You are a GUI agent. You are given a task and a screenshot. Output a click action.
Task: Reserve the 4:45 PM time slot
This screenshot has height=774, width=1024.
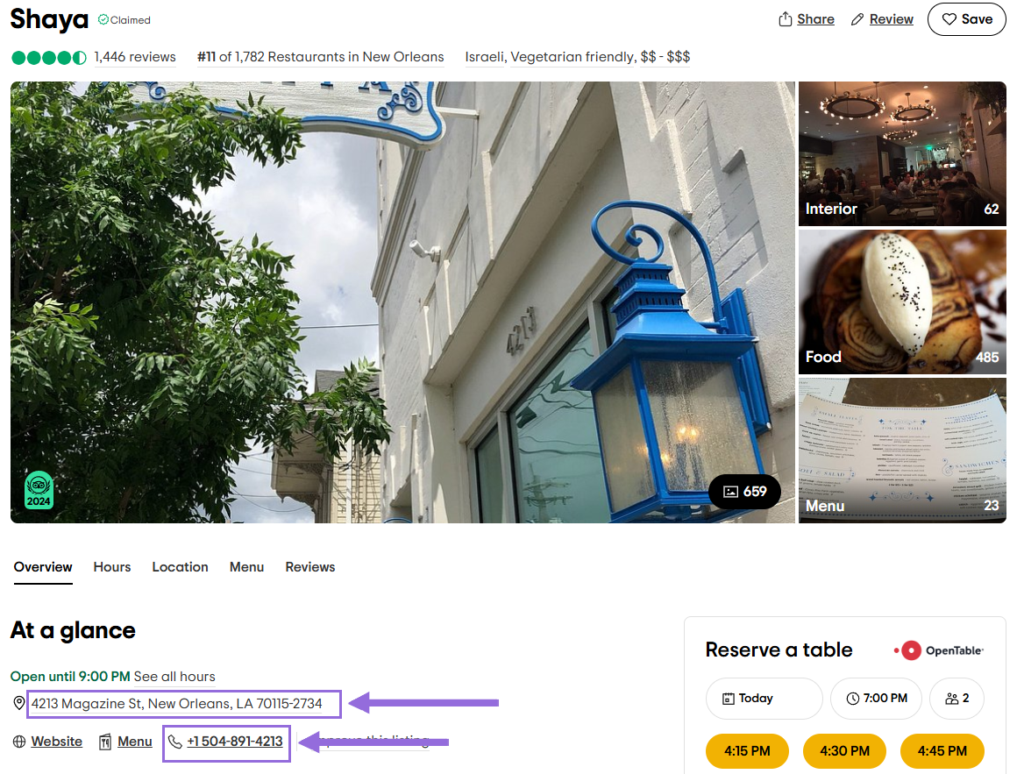pyautogui.click(x=942, y=751)
